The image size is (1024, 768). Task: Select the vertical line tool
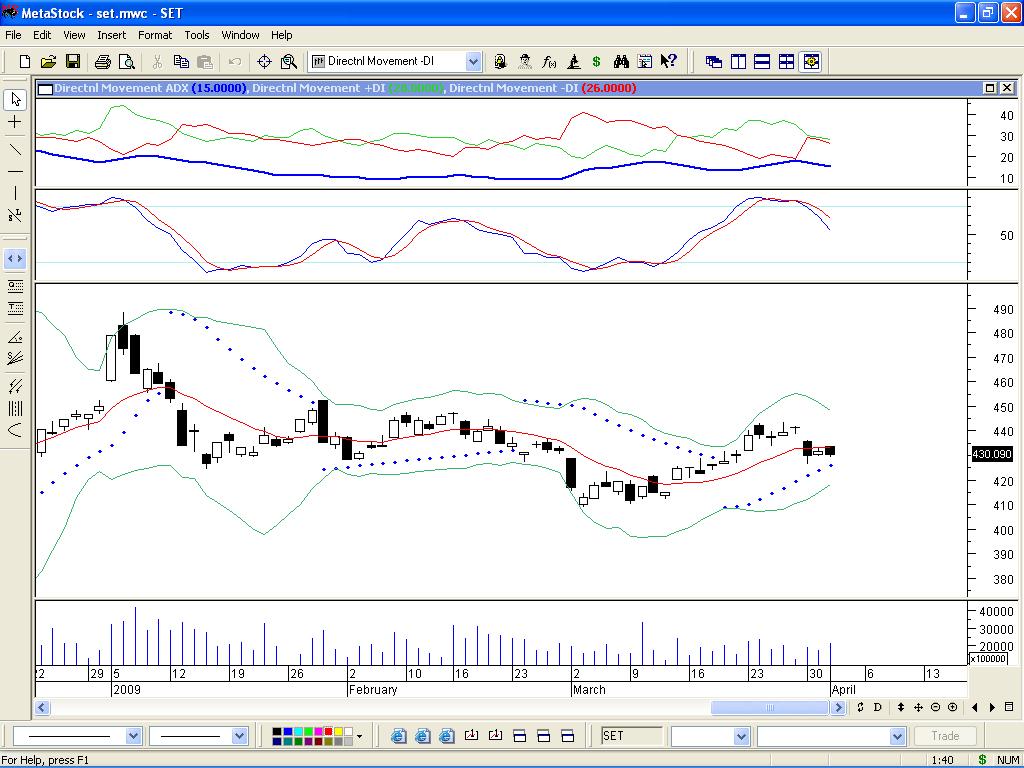[x=15, y=193]
